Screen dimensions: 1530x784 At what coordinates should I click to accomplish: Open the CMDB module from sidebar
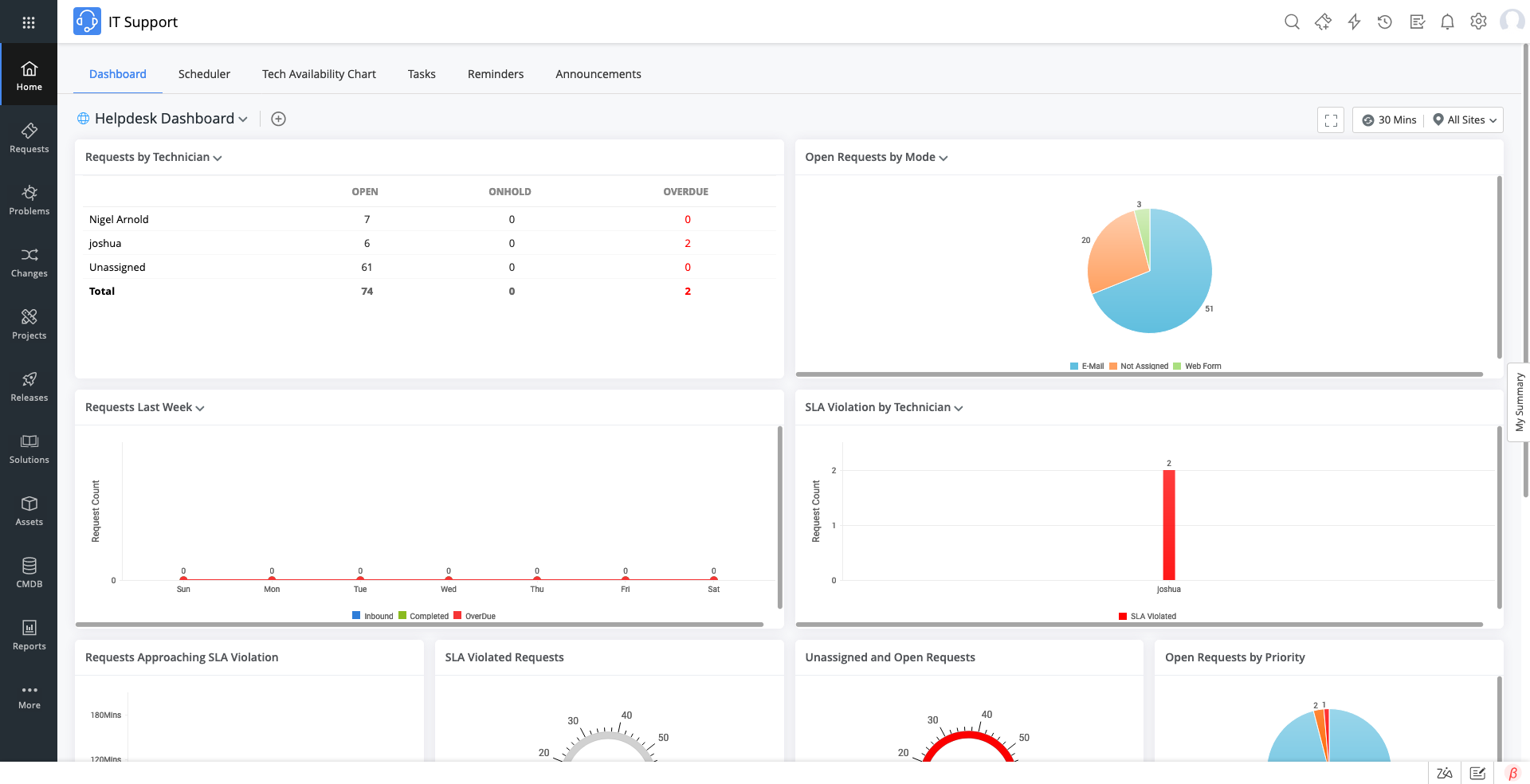[x=29, y=570]
